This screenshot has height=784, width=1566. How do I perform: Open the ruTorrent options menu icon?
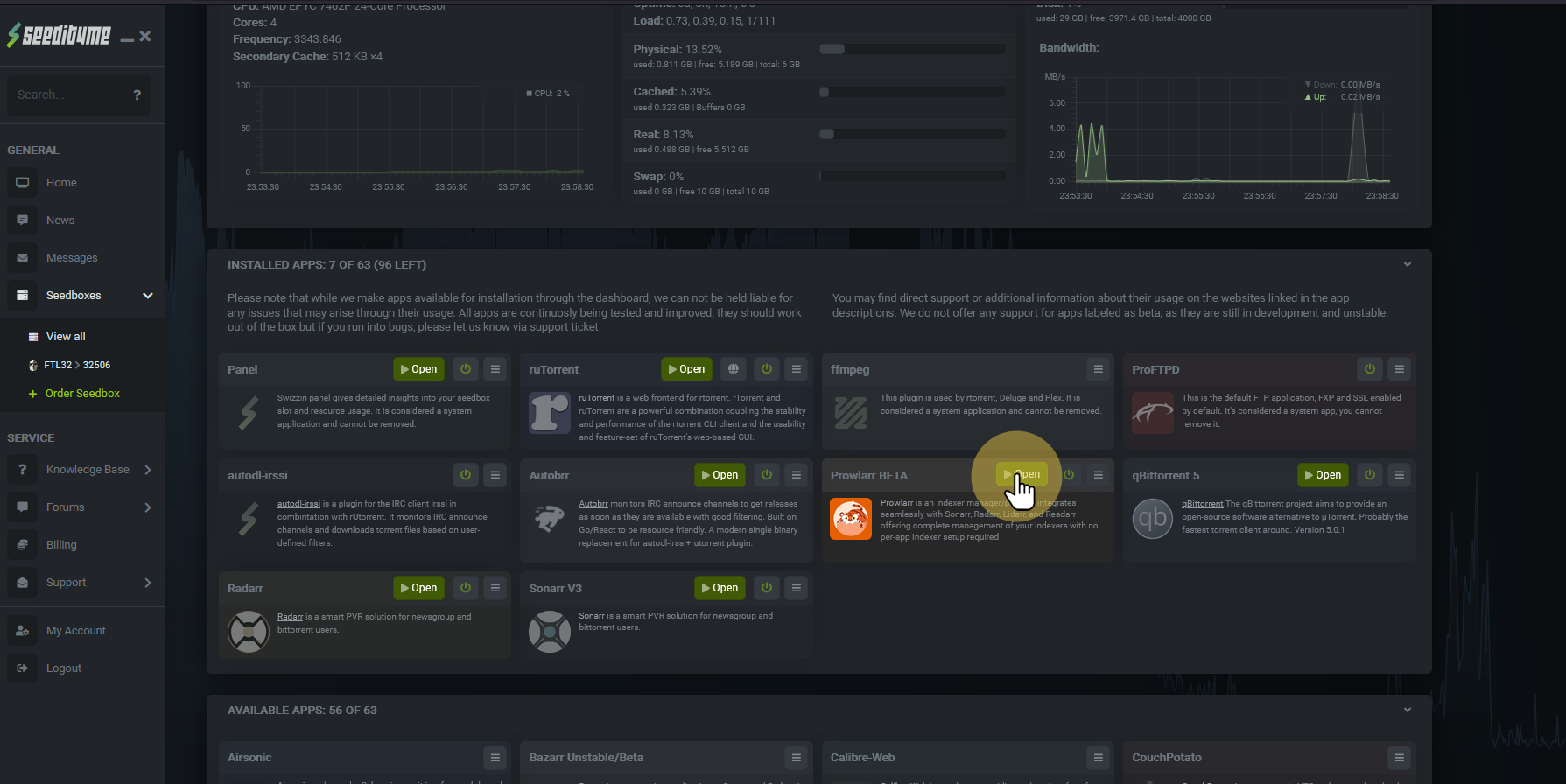point(797,369)
